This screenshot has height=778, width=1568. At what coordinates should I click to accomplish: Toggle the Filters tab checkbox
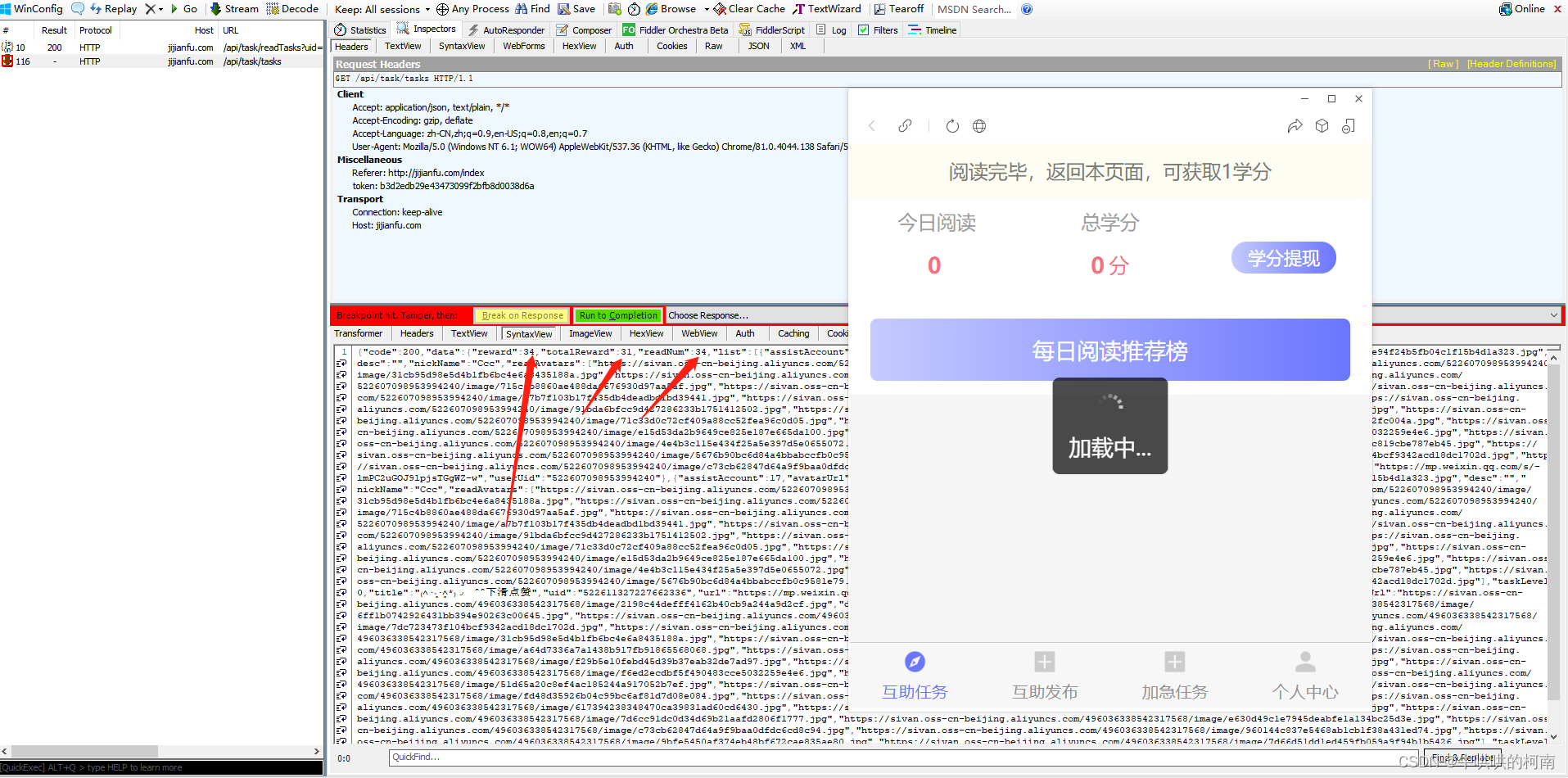pos(863,30)
